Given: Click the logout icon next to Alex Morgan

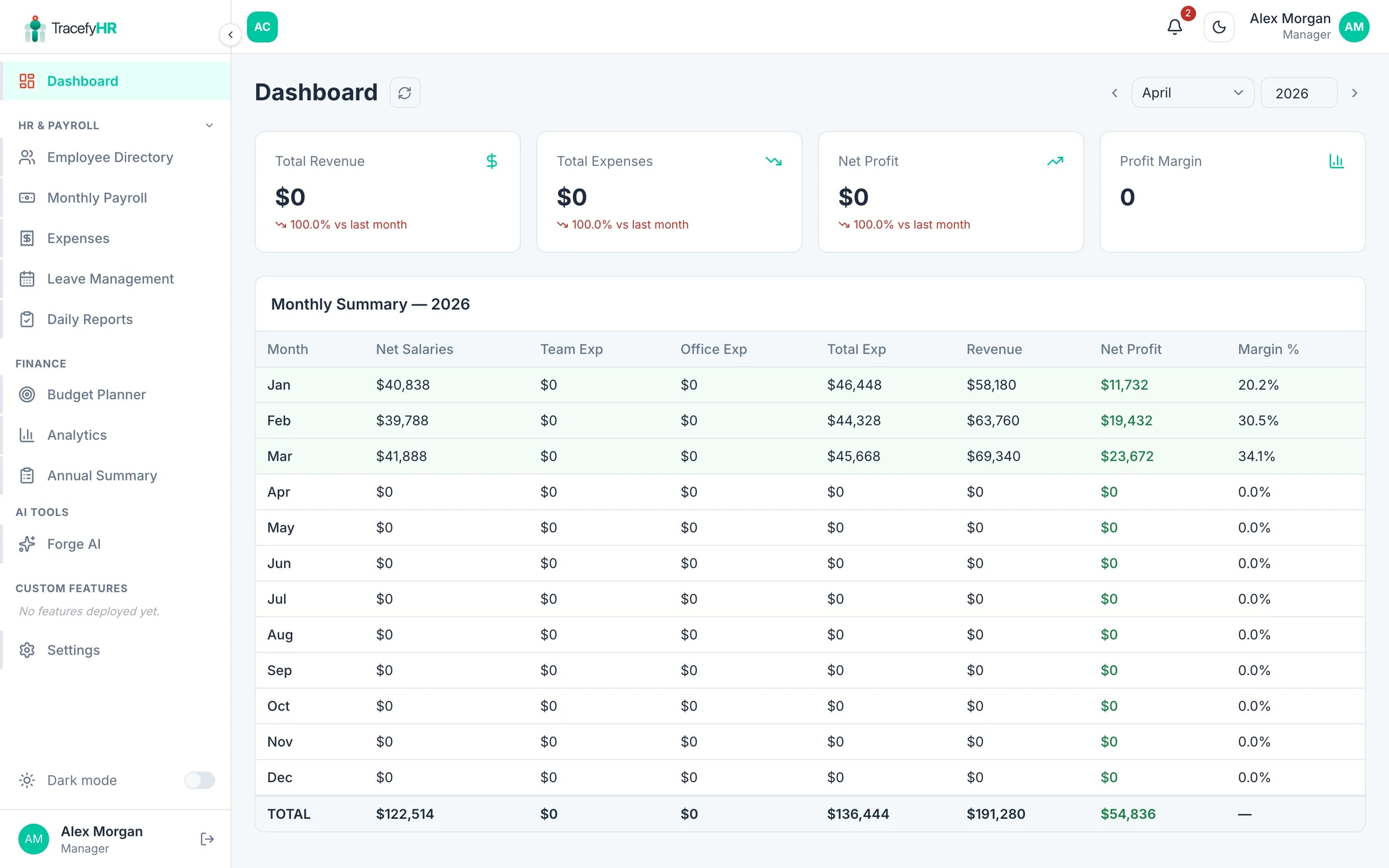Looking at the screenshot, I should pyautogui.click(x=206, y=839).
